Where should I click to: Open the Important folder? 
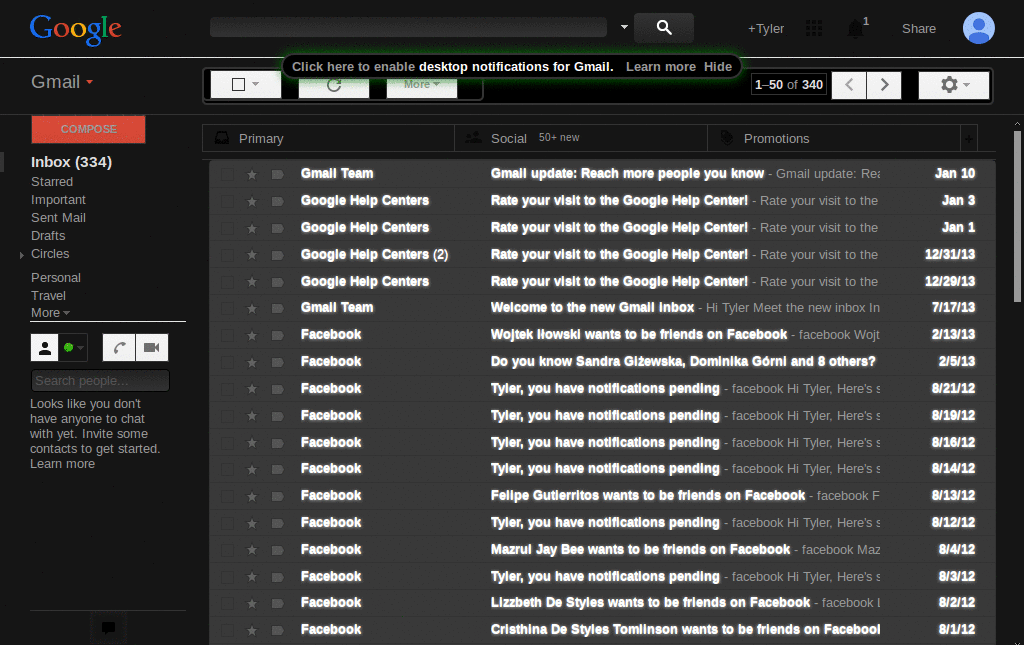(58, 200)
